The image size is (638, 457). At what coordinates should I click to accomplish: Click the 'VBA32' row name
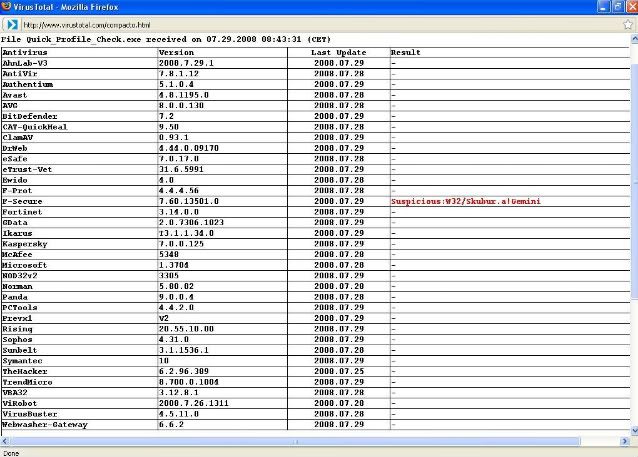(x=15, y=392)
